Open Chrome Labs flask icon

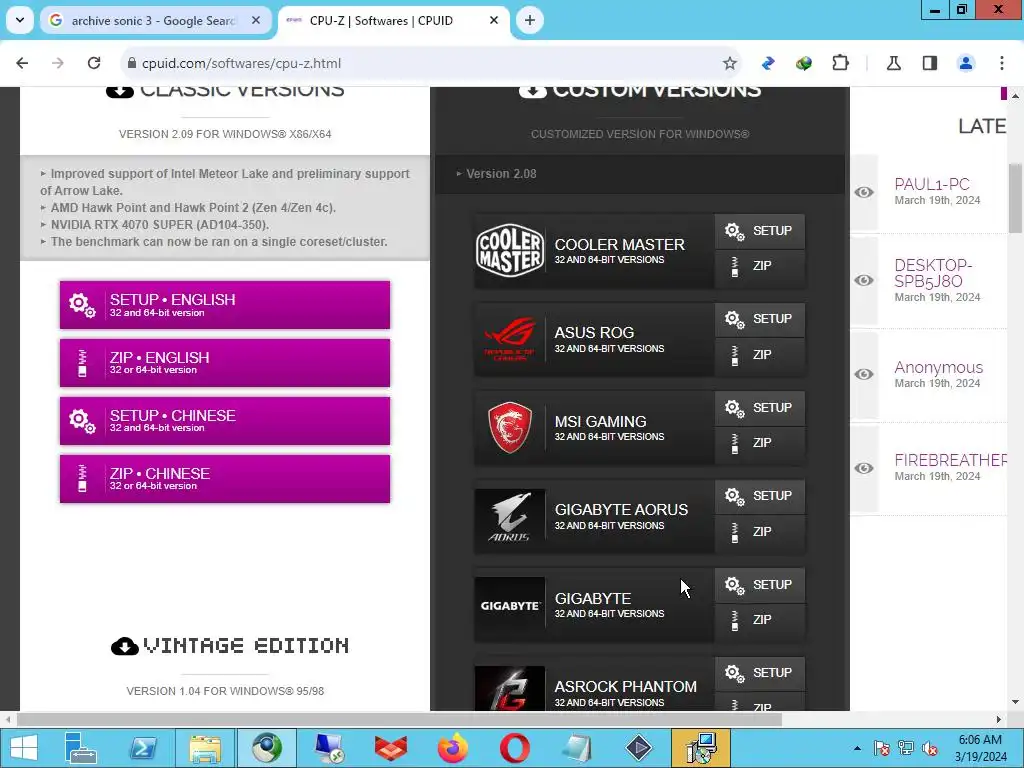pyautogui.click(x=893, y=63)
